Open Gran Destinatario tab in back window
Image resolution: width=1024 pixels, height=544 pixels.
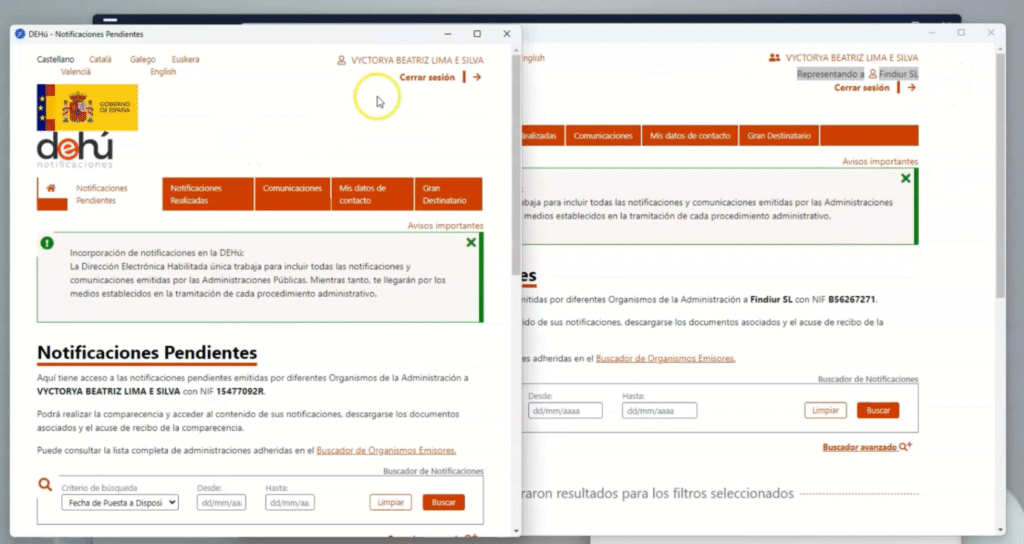779,136
